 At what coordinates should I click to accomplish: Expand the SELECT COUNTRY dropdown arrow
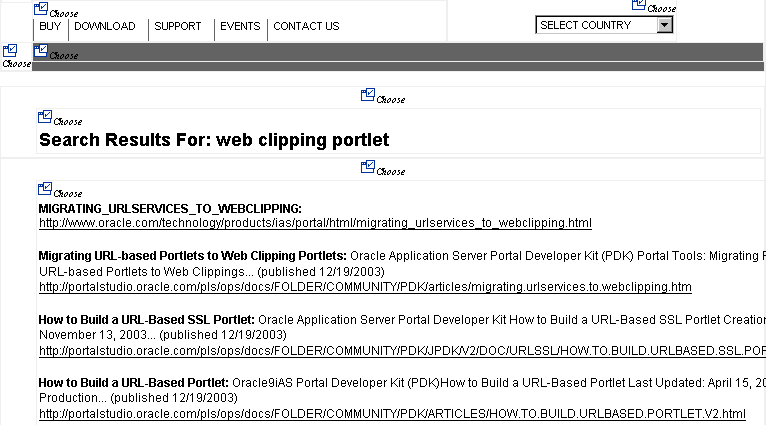click(664, 25)
